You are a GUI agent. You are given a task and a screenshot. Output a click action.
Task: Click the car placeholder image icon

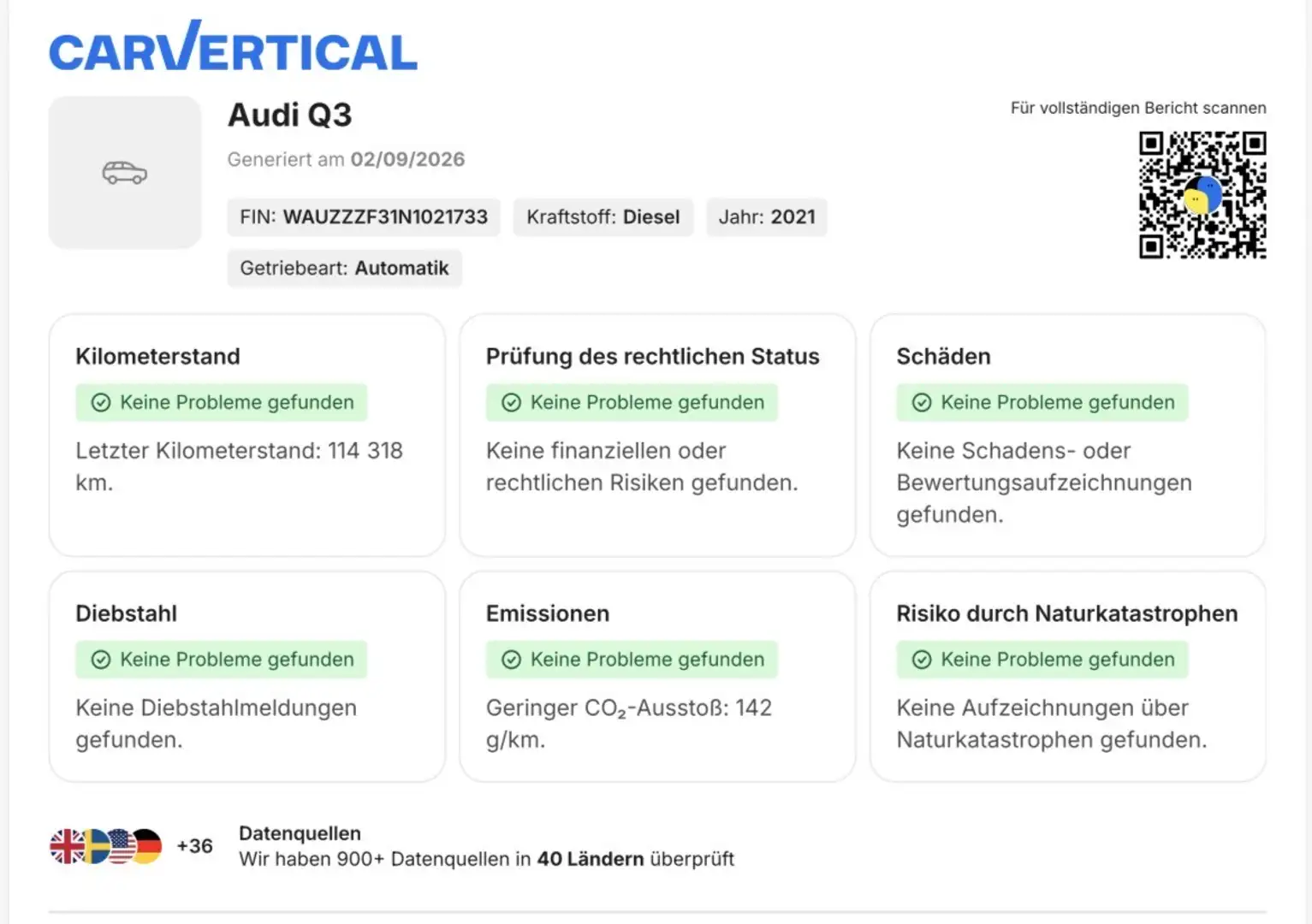click(x=125, y=173)
